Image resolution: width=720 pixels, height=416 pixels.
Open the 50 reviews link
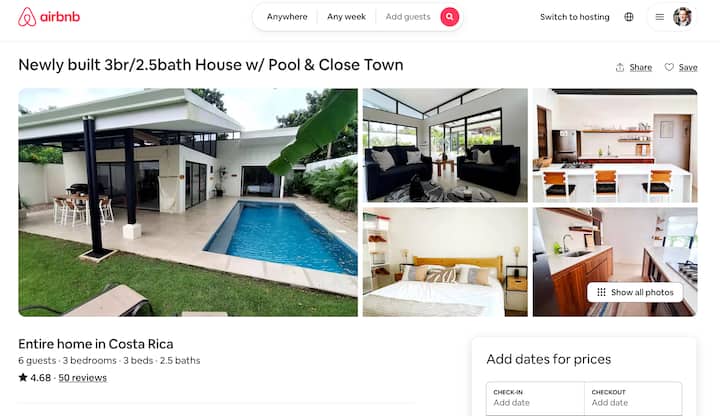83,378
